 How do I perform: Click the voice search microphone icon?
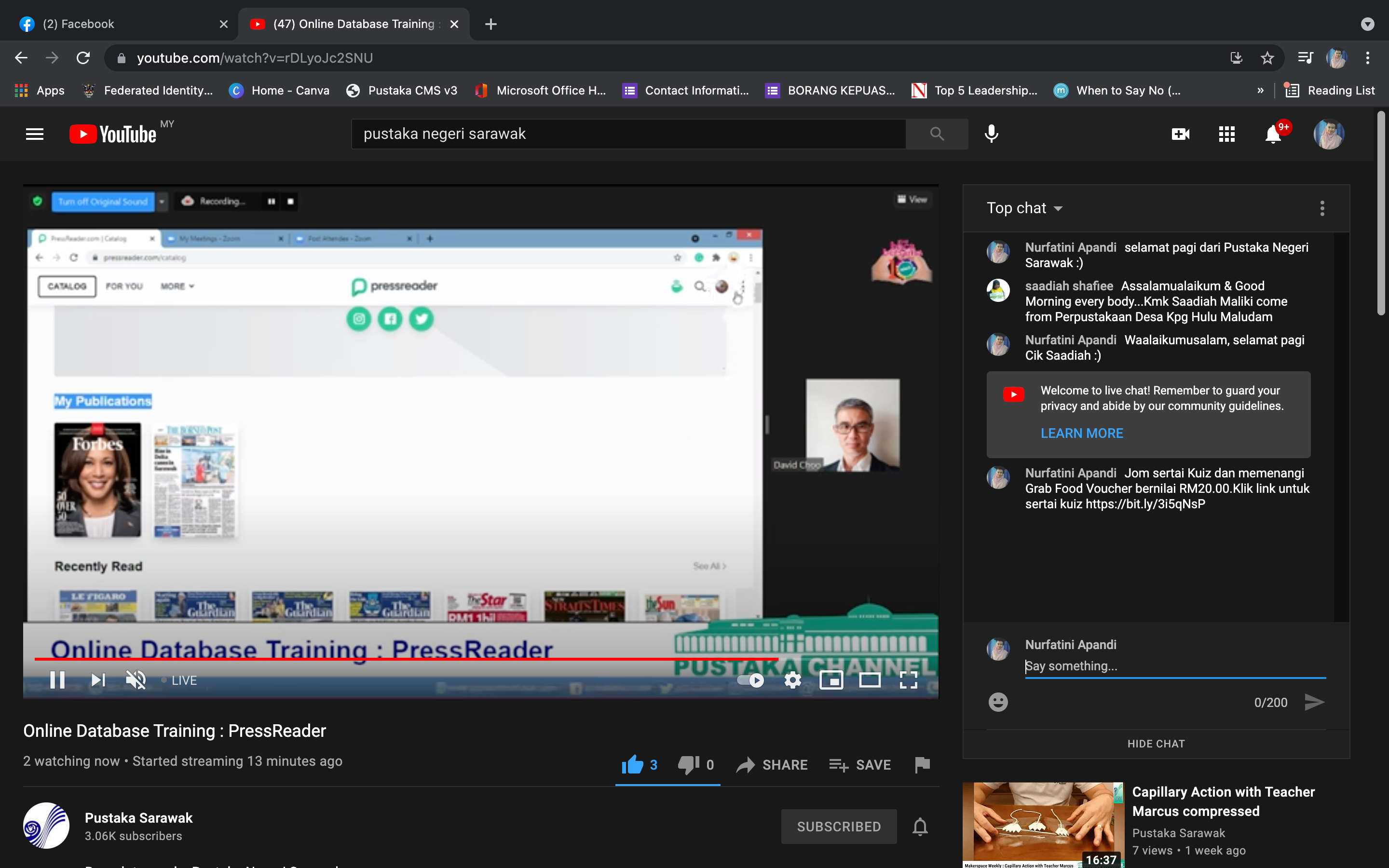(991, 134)
